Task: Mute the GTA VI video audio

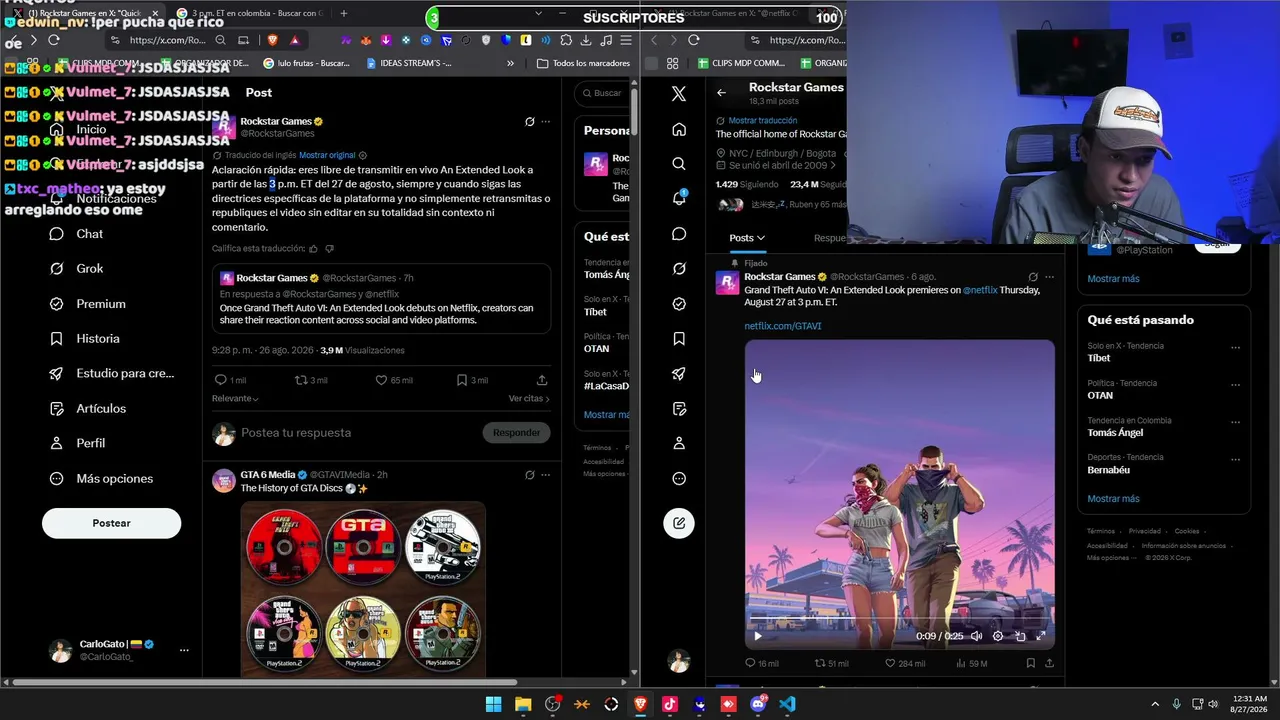Action: click(x=976, y=636)
